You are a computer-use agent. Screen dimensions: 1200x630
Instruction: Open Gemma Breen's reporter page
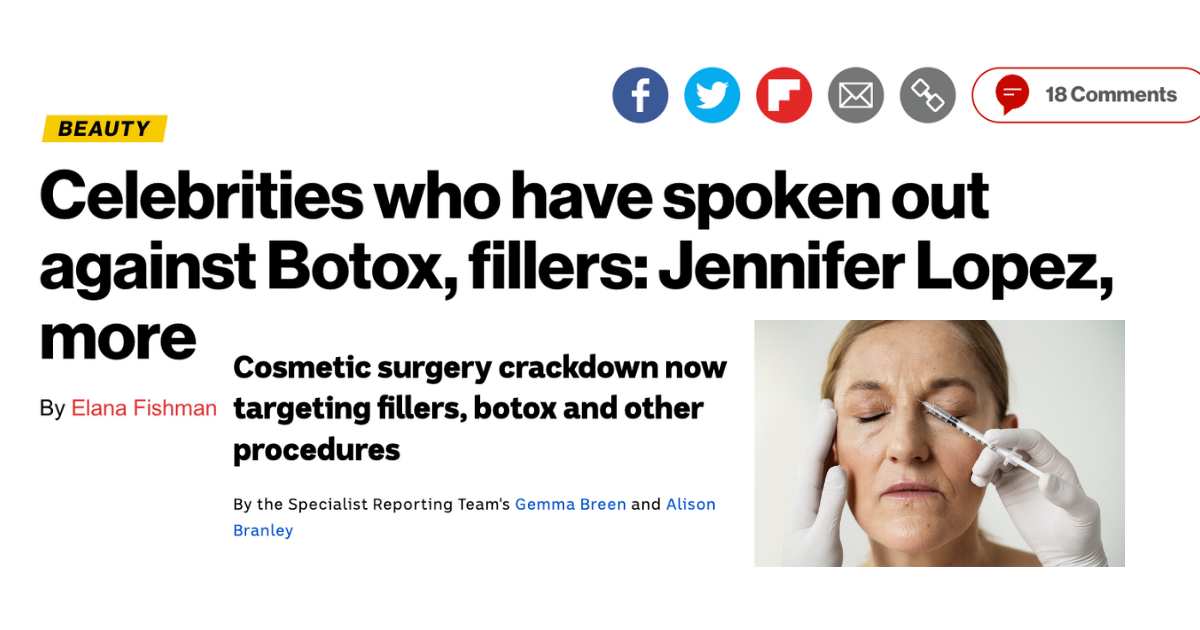point(570,504)
